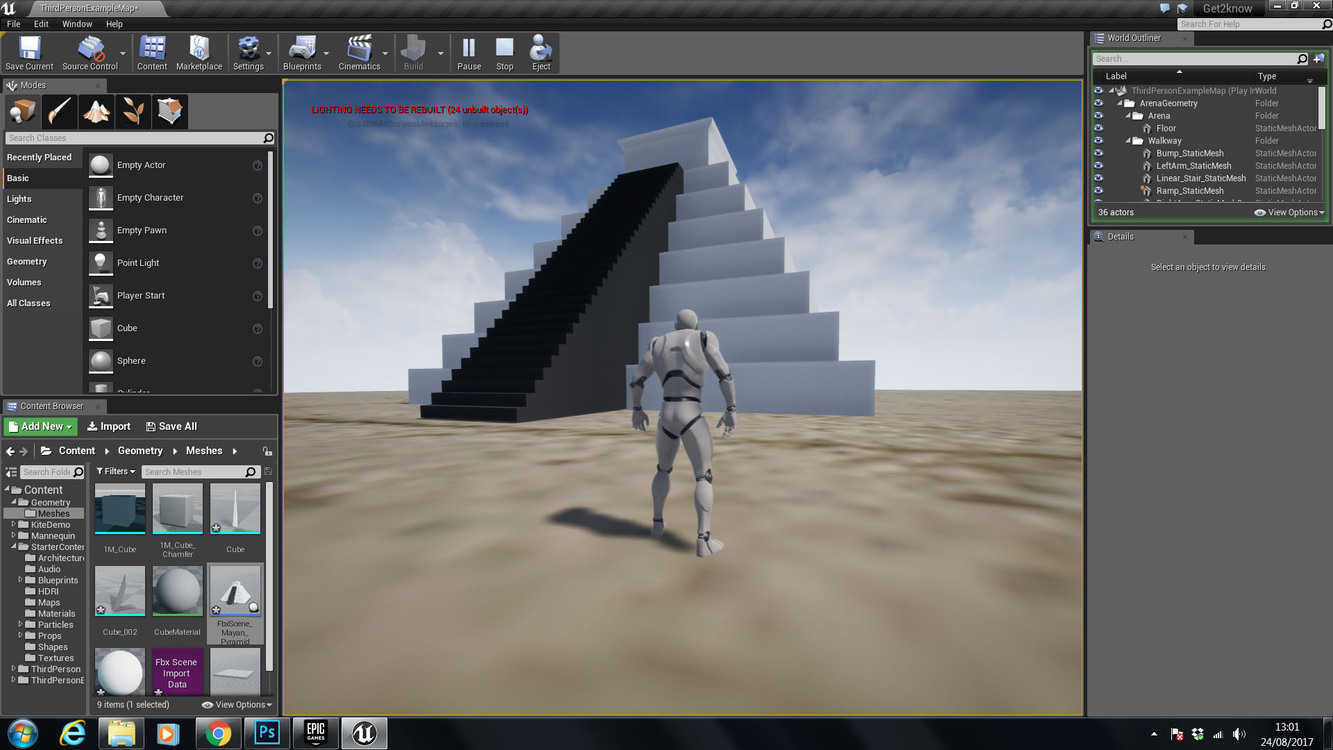The width and height of the screenshot is (1333, 750).
Task: Click the Blueprints toolbar icon
Action: click(x=302, y=52)
